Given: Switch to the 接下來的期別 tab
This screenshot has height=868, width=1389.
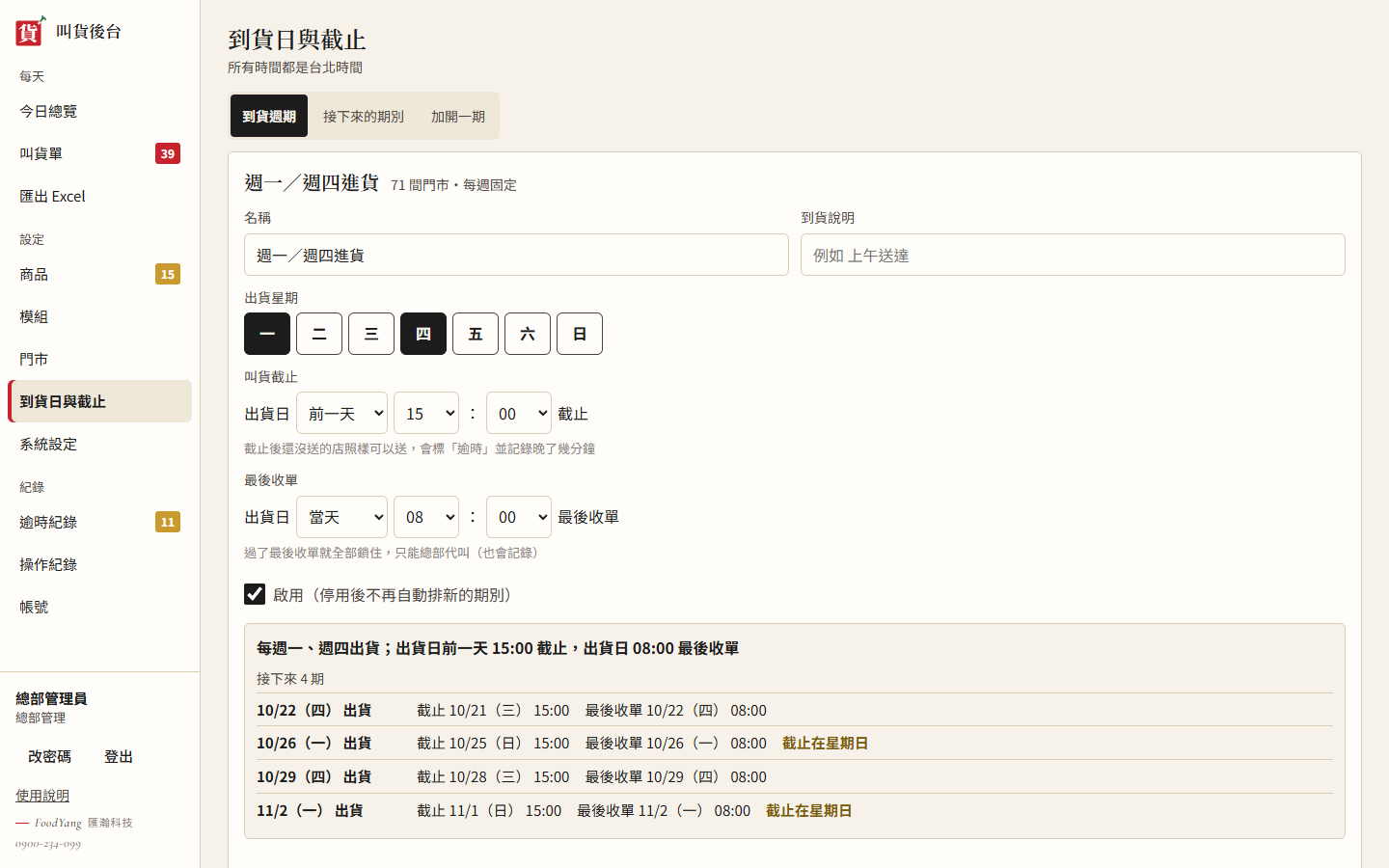Looking at the screenshot, I should 364,116.
